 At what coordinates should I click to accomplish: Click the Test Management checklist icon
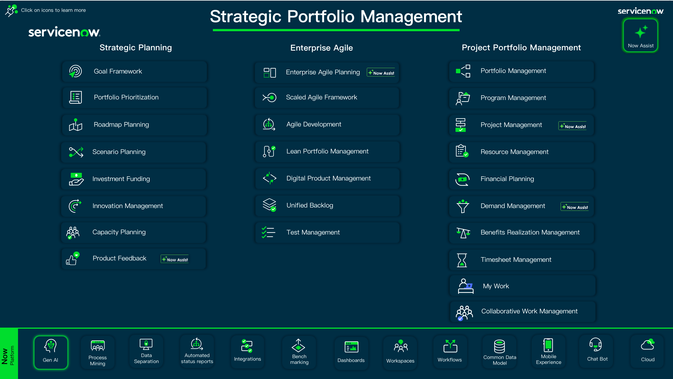pos(268,232)
